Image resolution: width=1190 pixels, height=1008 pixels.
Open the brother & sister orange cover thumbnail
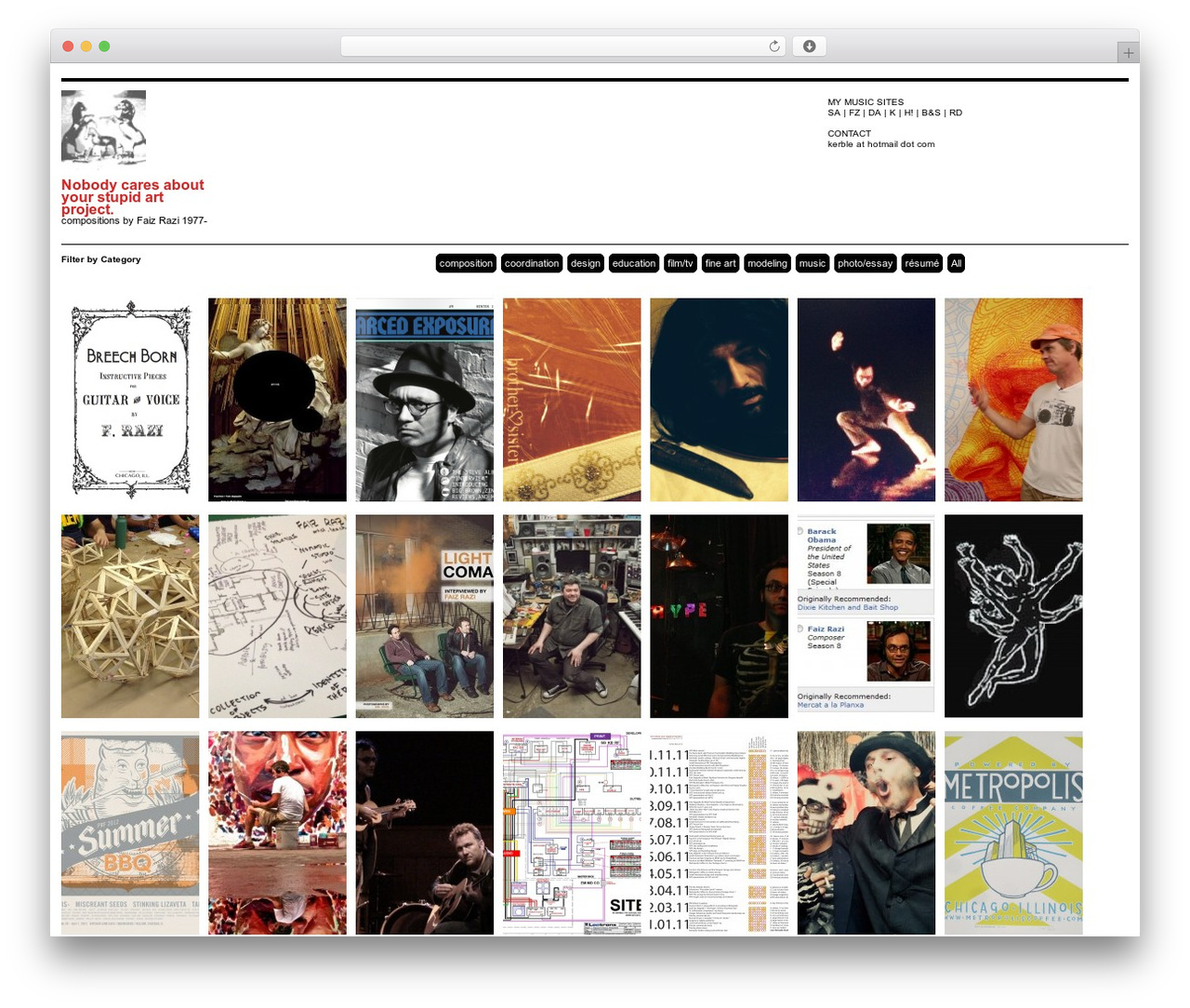572,400
